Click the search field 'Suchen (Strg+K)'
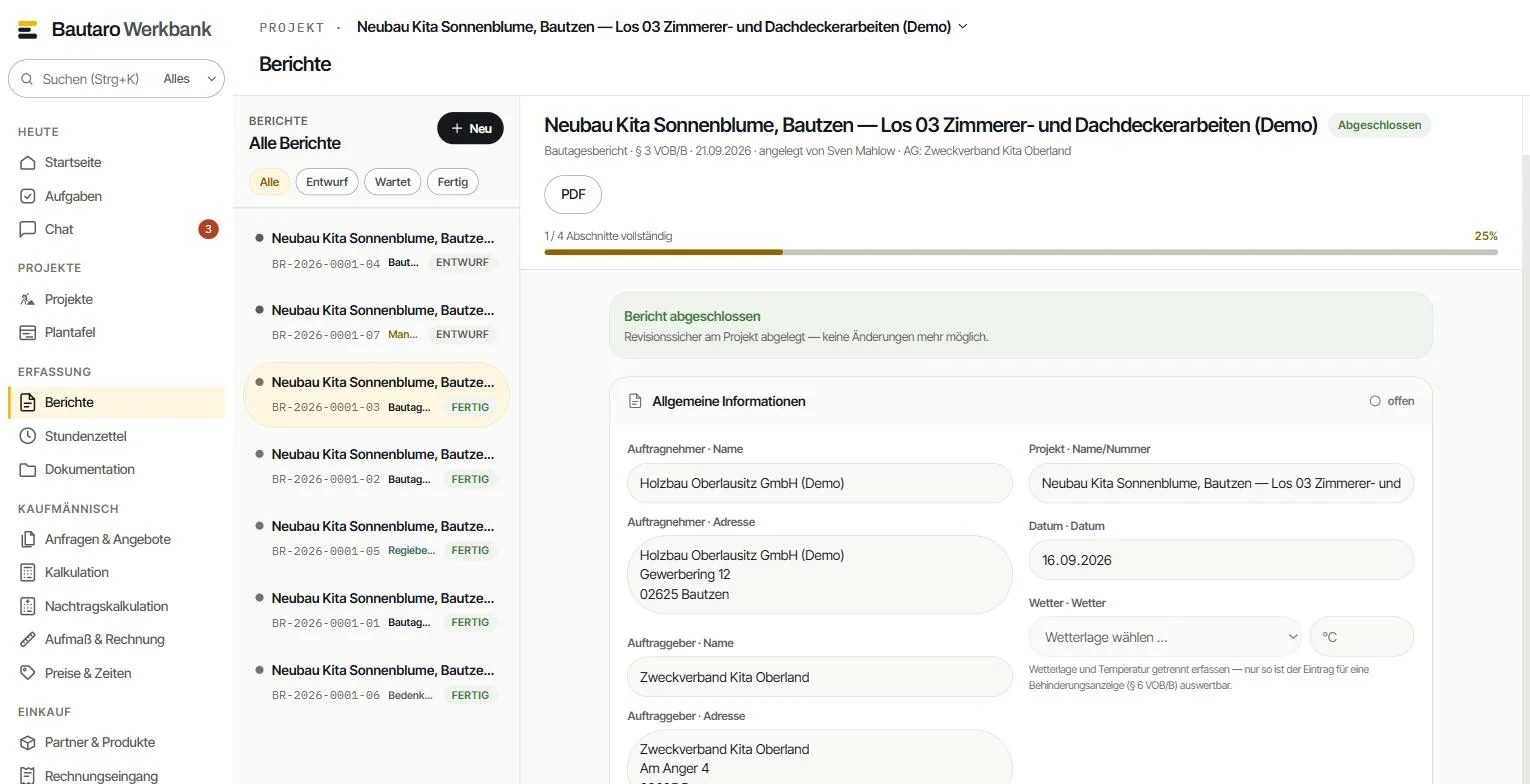1530x784 pixels. [x=90, y=79]
